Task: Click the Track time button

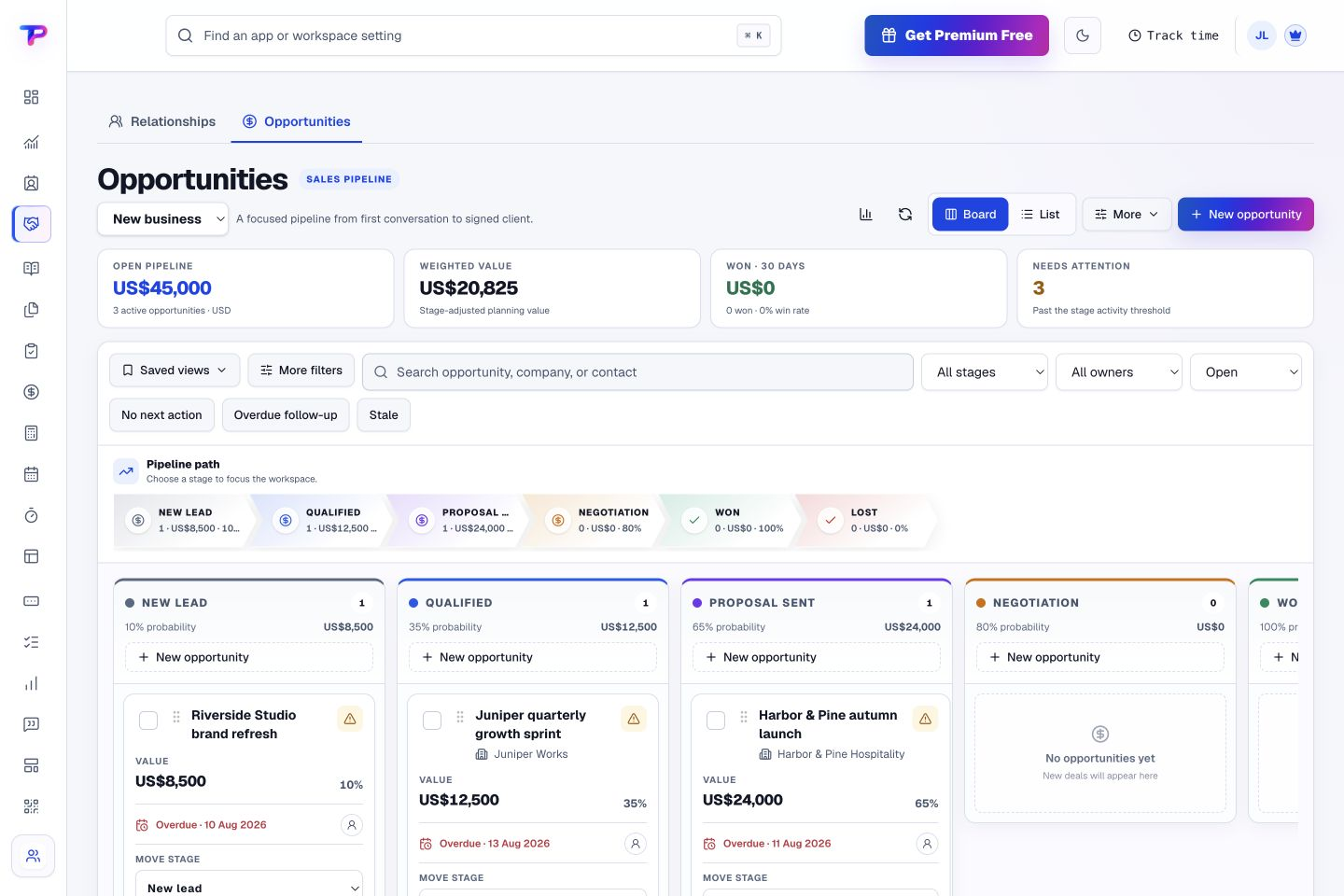Action: pyautogui.click(x=1173, y=35)
